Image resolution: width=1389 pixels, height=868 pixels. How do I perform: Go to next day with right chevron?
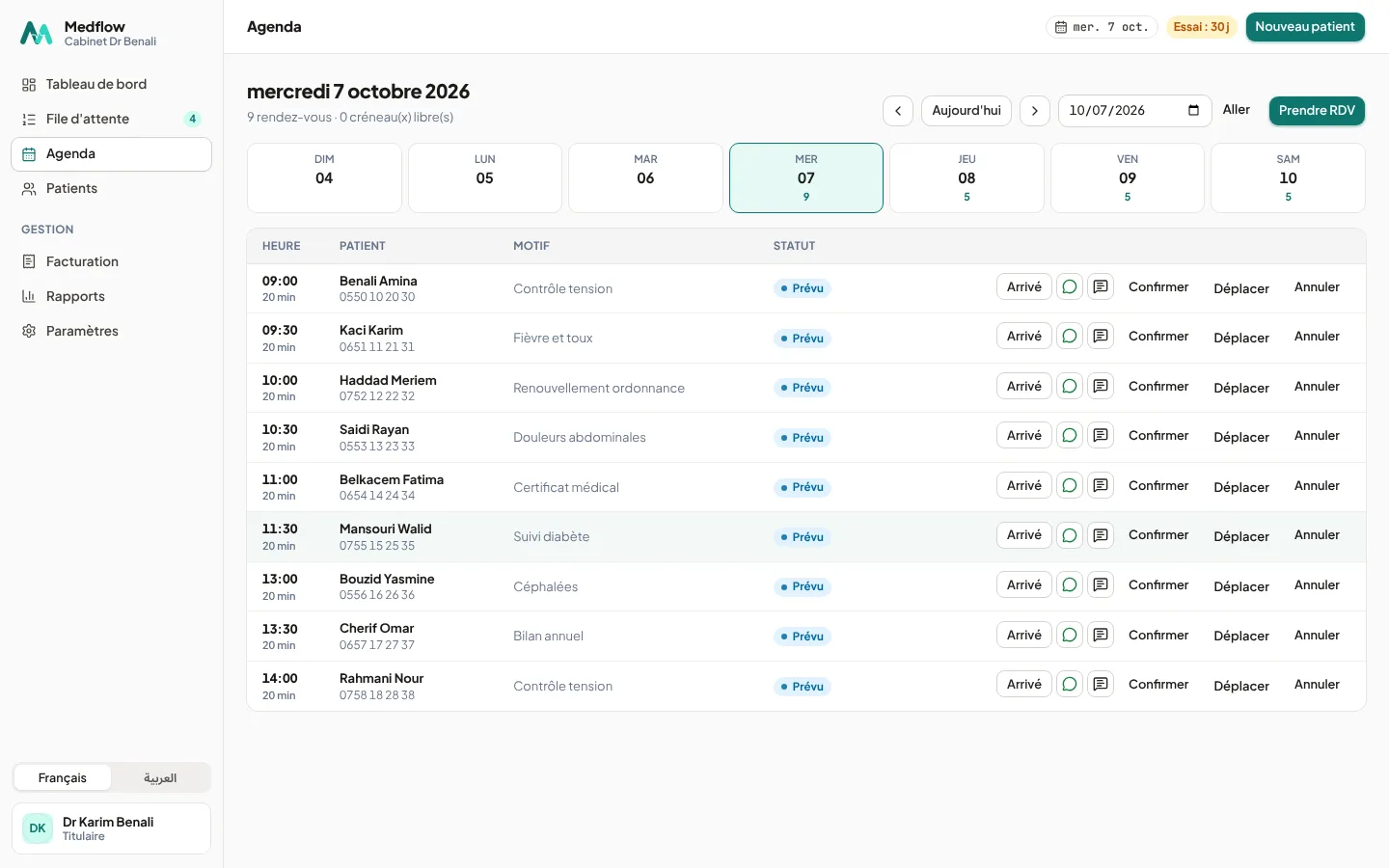(x=1035, y=111)
